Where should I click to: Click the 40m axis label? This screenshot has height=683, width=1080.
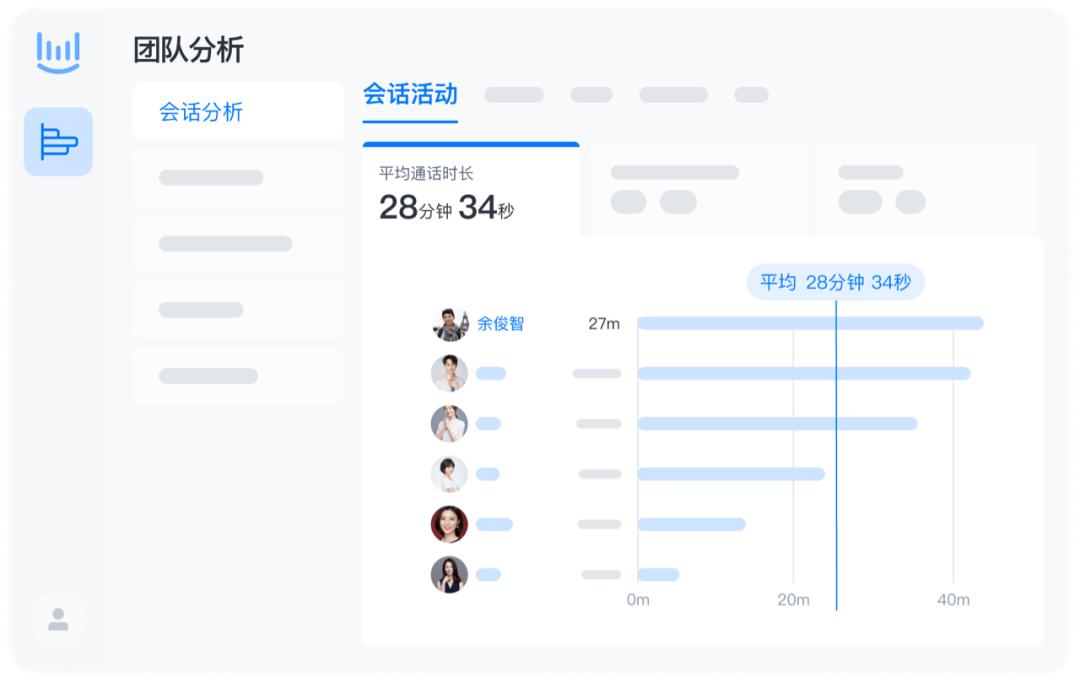pyautogui.click(x=953, y=600)
